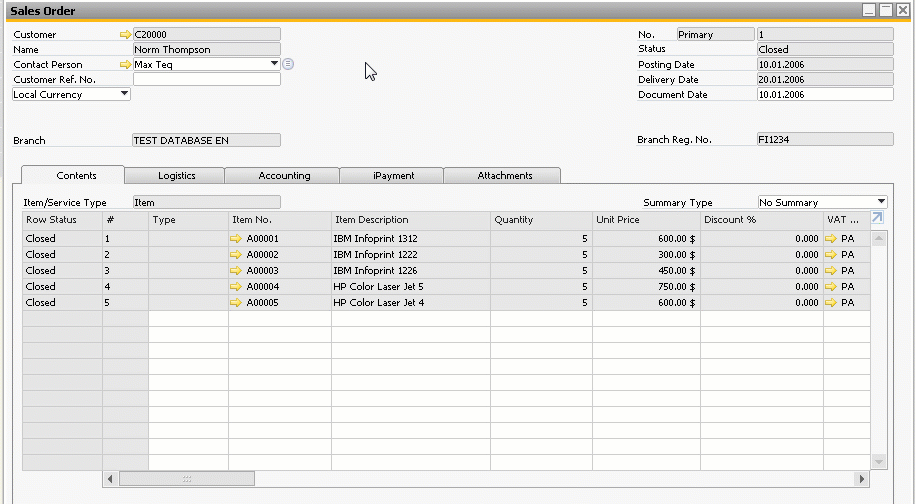Image resolution: width=916 pixels, height=504 pixels.
Task: Open VAT link arrow in HP Color Laser Jet 5 row
Action: coord(831,287)
